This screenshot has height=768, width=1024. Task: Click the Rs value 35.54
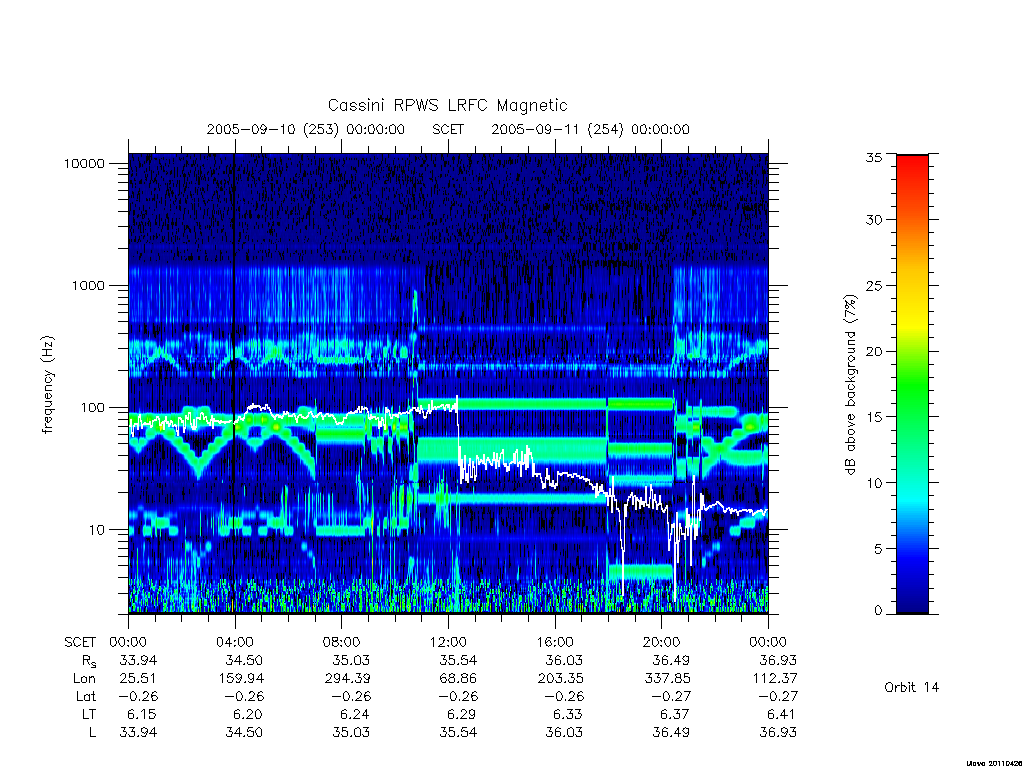point(458,661)
